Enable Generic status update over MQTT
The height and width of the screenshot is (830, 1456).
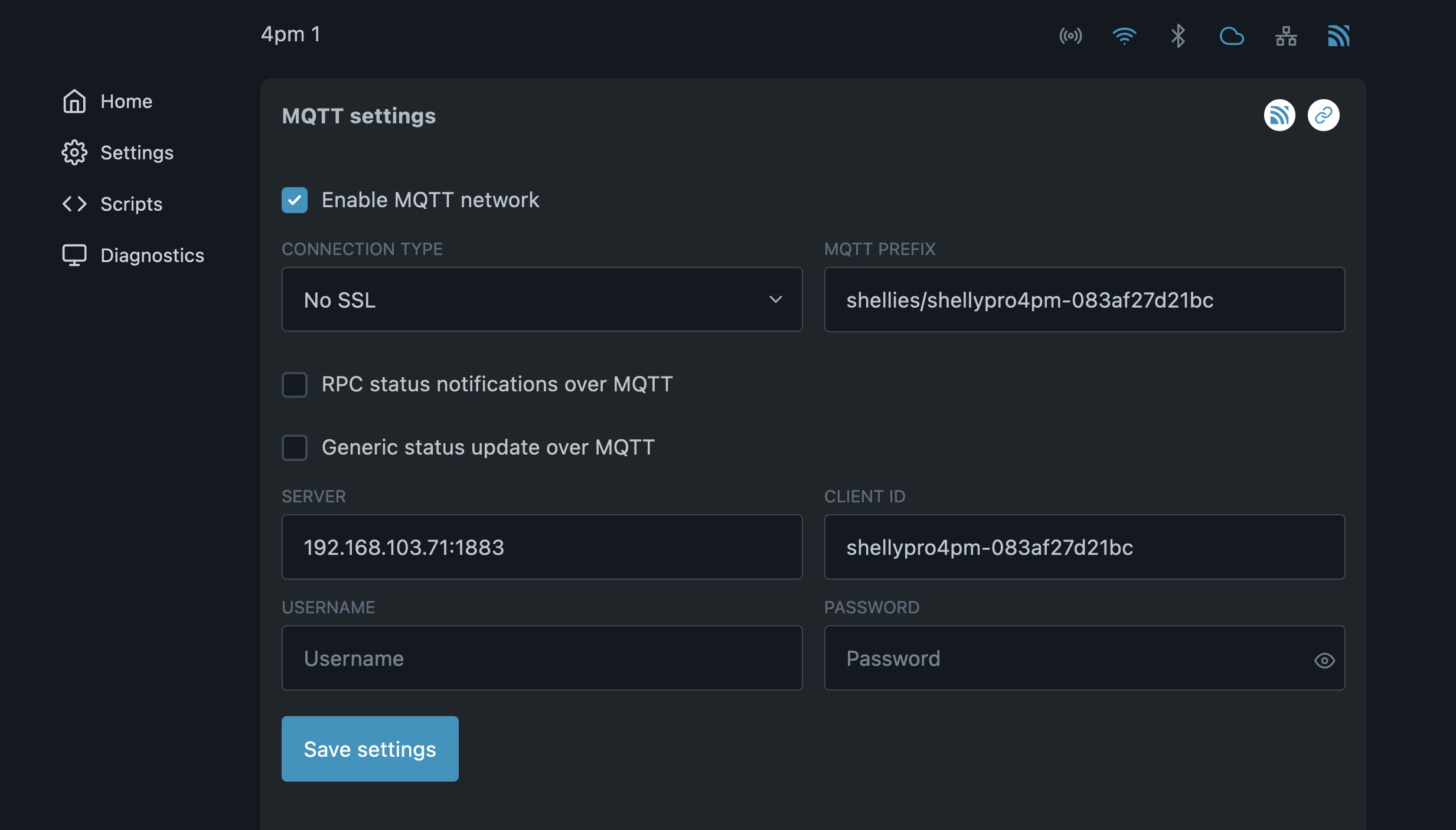tap(295, 448)
